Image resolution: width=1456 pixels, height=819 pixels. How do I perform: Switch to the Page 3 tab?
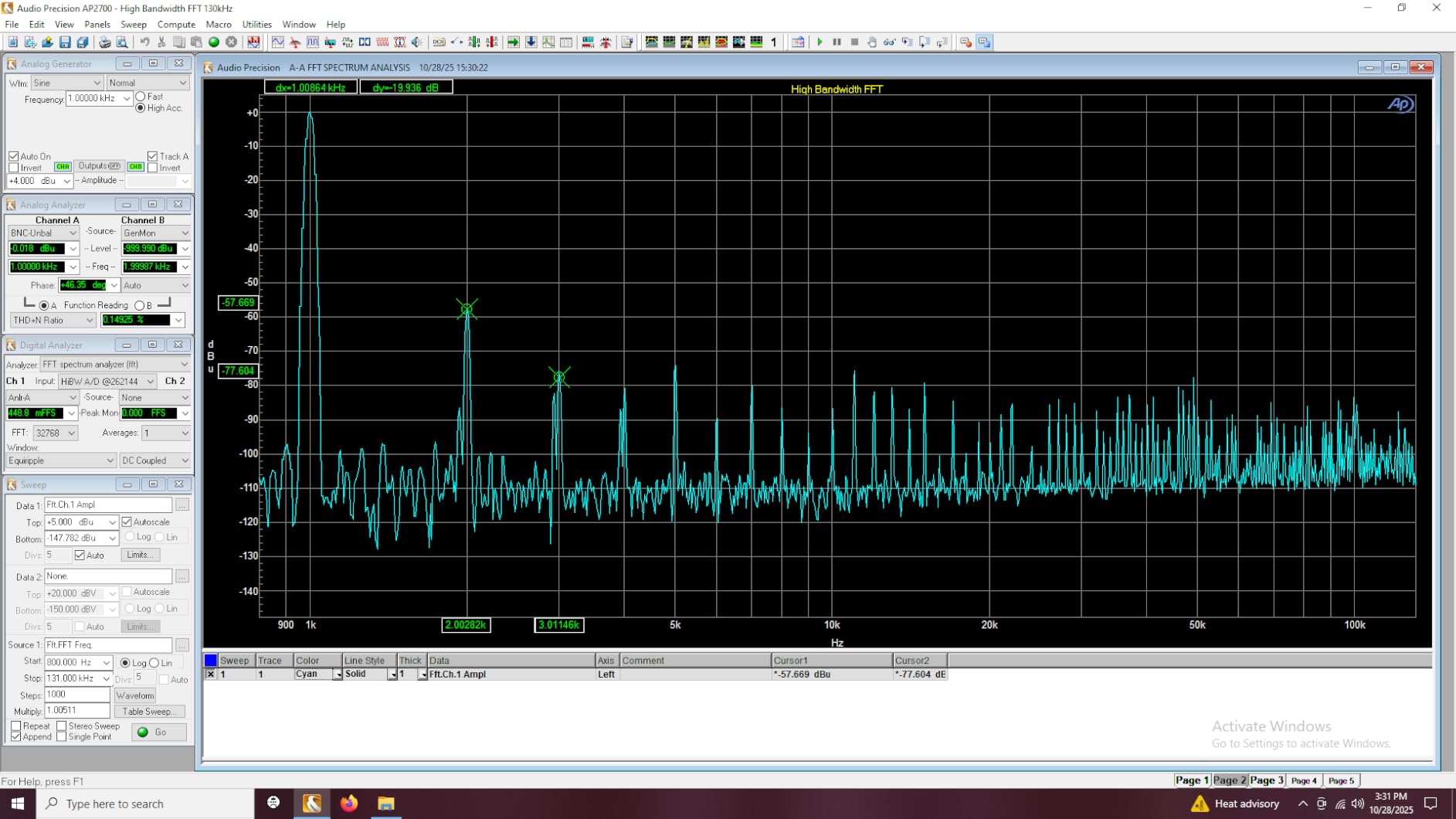(x=1267, y=780)
